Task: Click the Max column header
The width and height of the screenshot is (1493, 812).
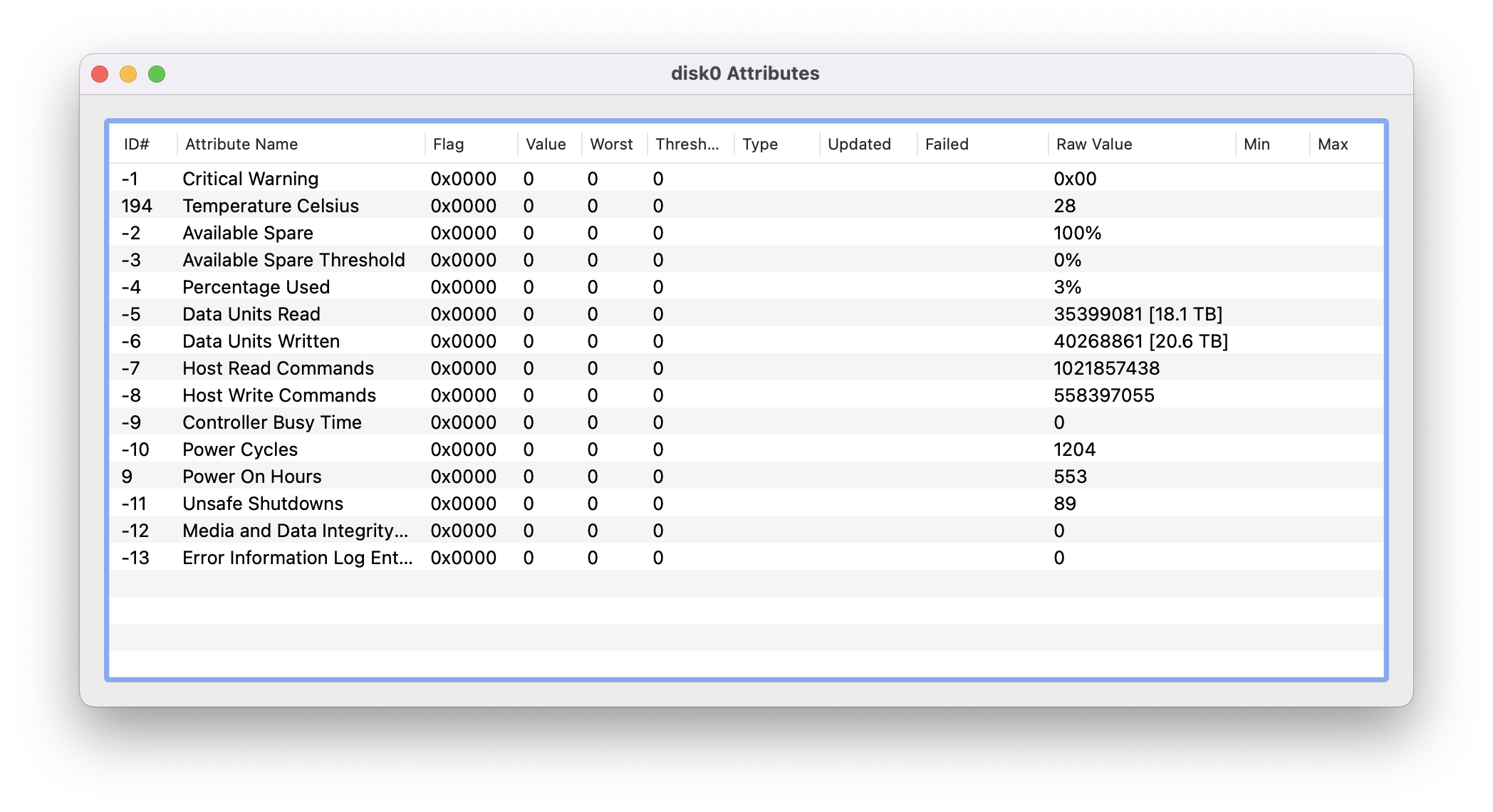Action: point(1333,144)
